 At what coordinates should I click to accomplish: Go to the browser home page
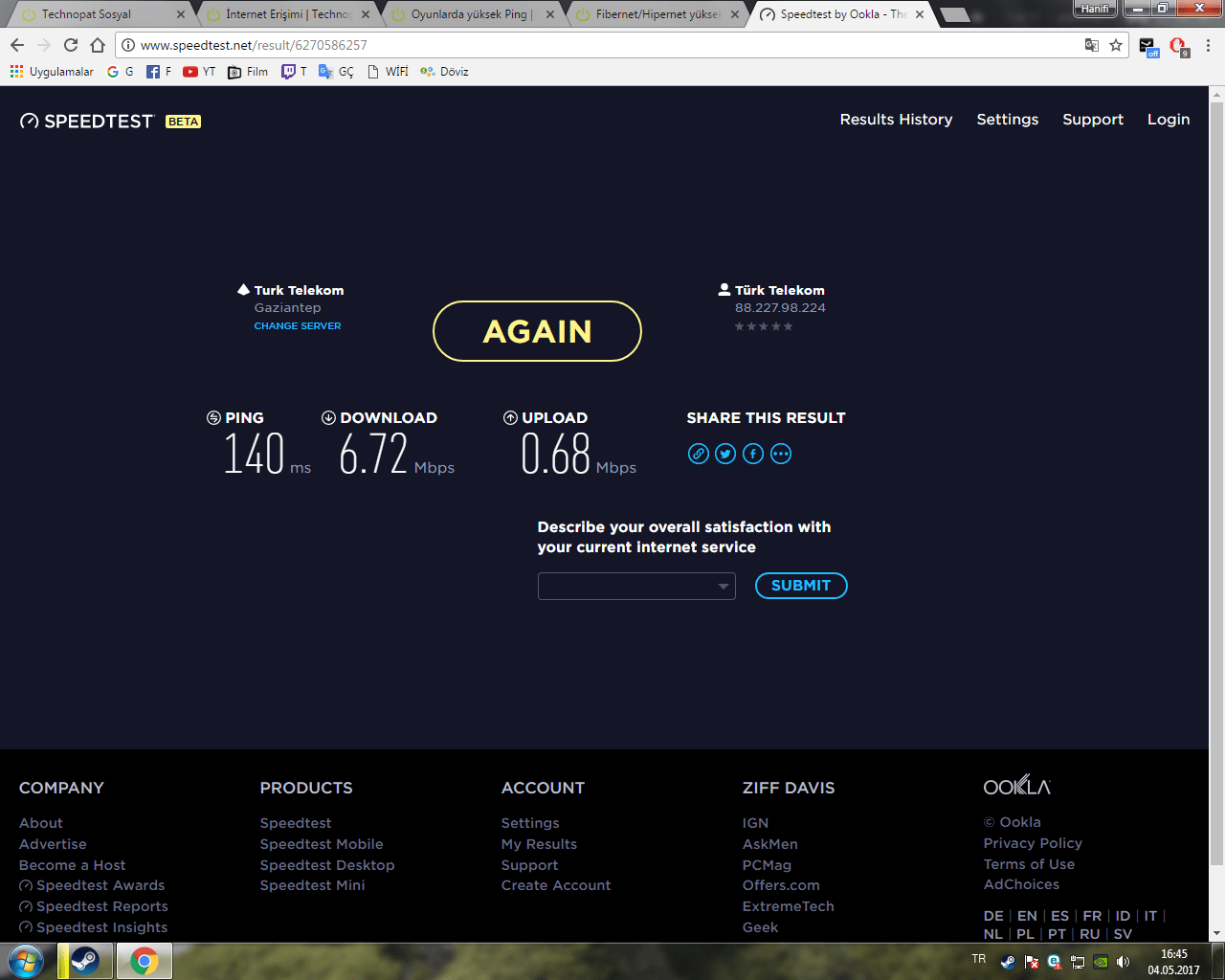click(98, 45)
